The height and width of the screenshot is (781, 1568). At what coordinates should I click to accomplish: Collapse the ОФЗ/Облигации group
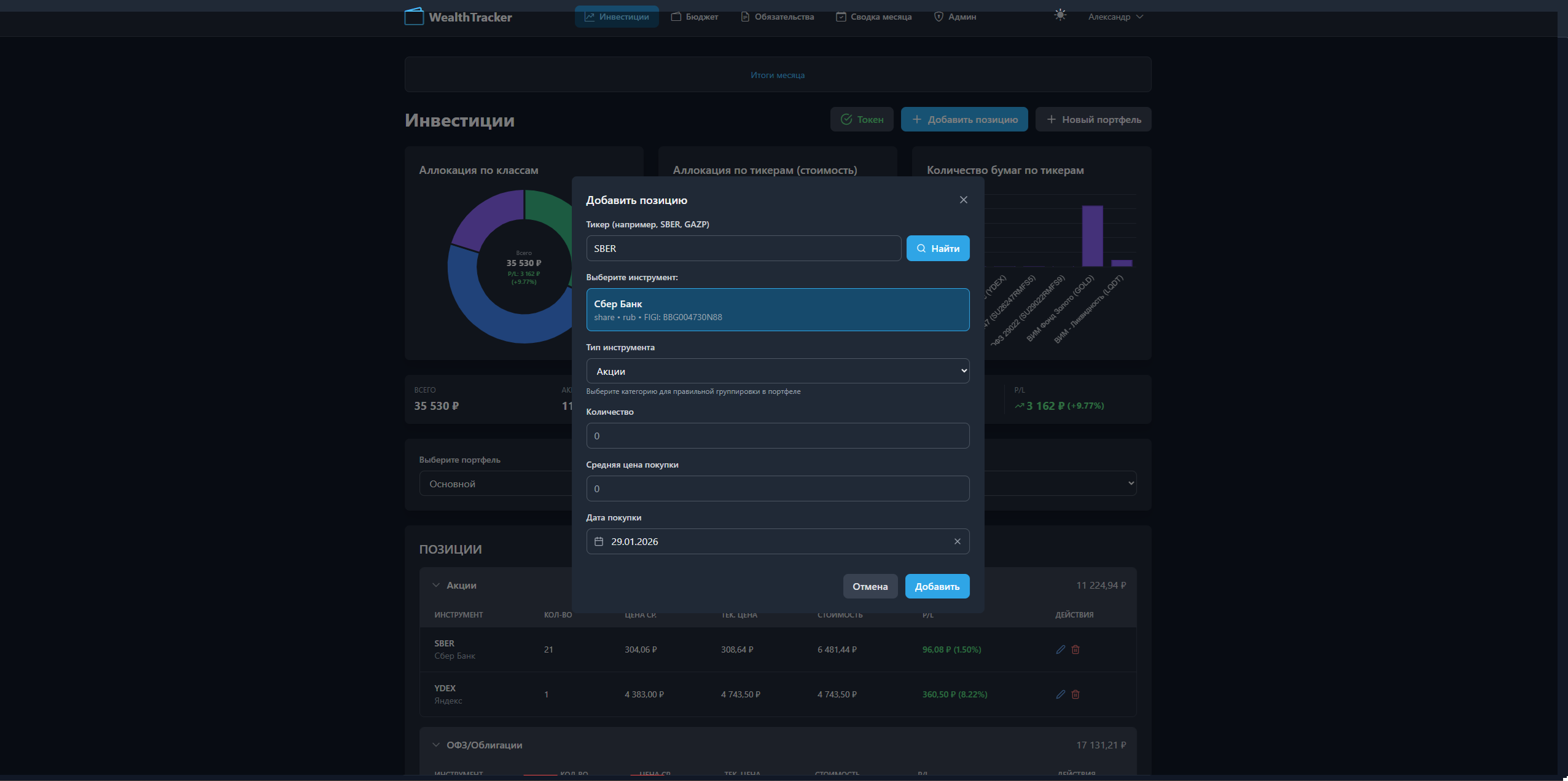[436, 745]
